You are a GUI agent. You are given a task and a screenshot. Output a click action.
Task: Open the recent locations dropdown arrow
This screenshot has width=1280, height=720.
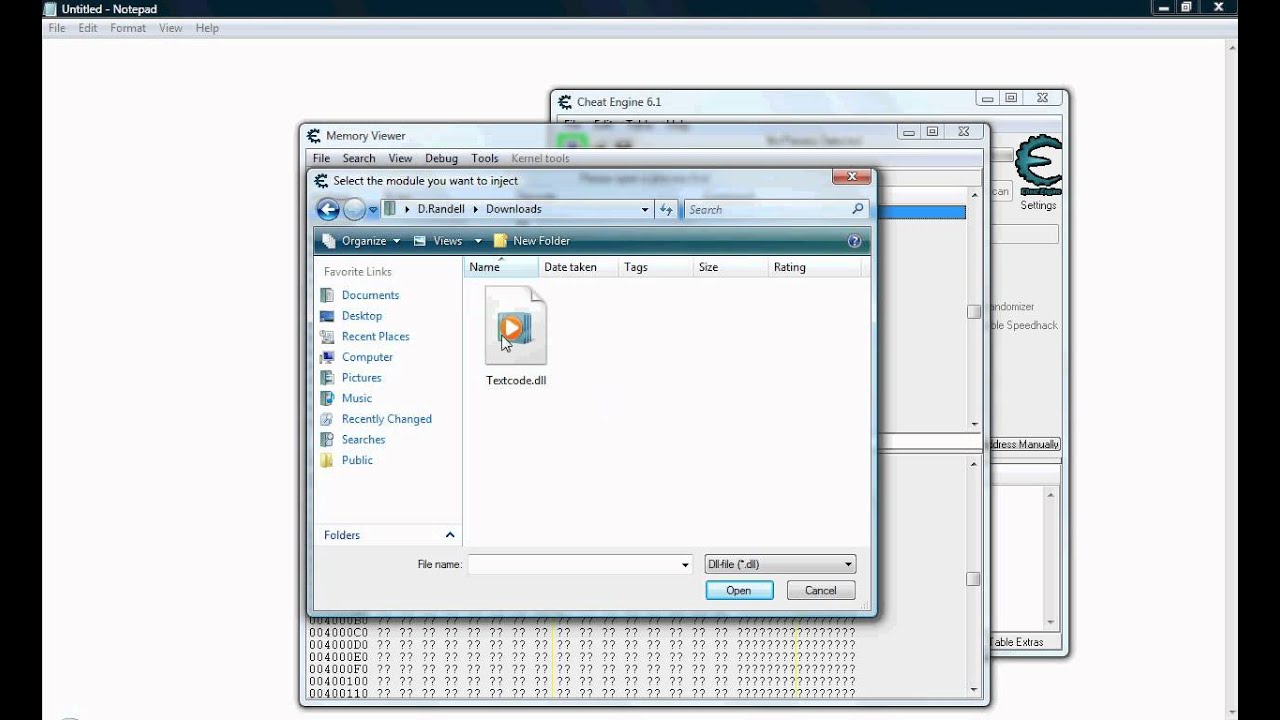(x=373, y=210)
